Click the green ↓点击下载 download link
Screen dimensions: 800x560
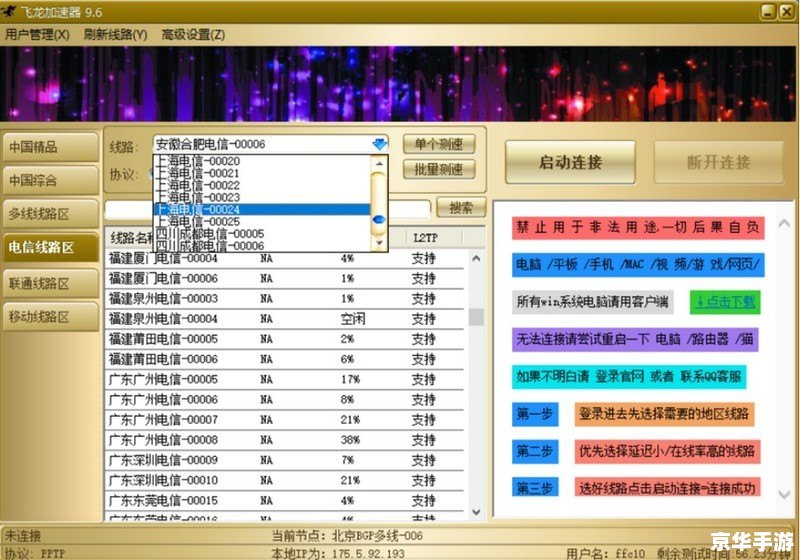(x=725, y=301)
